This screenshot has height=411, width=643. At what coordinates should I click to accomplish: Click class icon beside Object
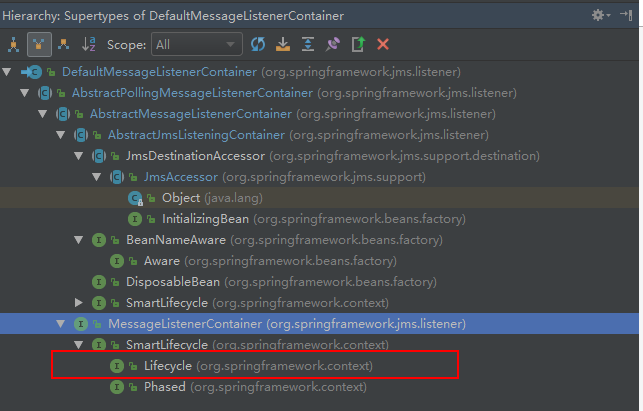point(135,198)
